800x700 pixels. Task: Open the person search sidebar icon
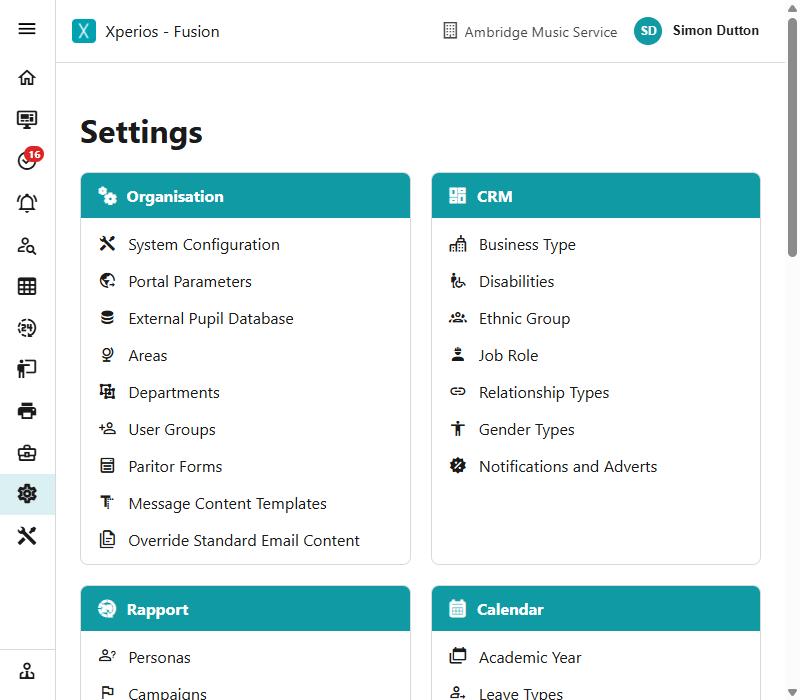(27, 245)
